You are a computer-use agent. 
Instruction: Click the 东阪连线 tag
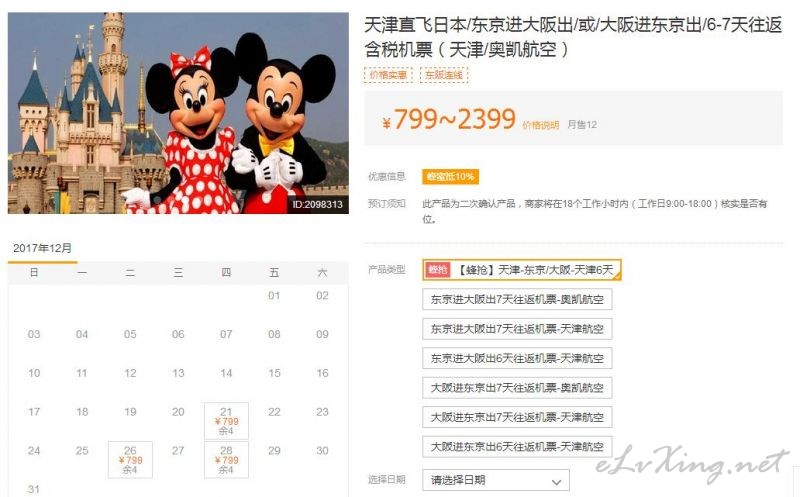[x=444, y=75]
